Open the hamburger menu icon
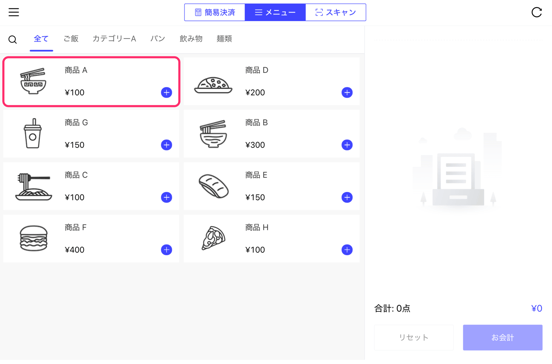 point(14,12)
